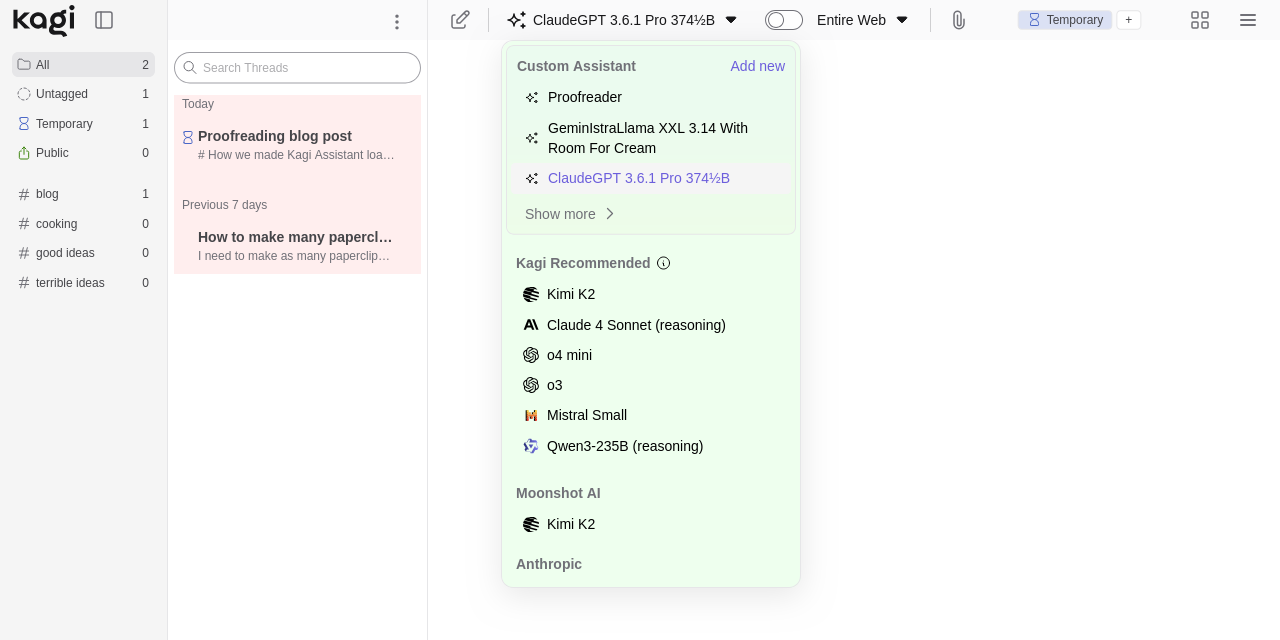Open the Entire Web lens dropdown
Screen dimensions: 1280x640
pos(862,20)
